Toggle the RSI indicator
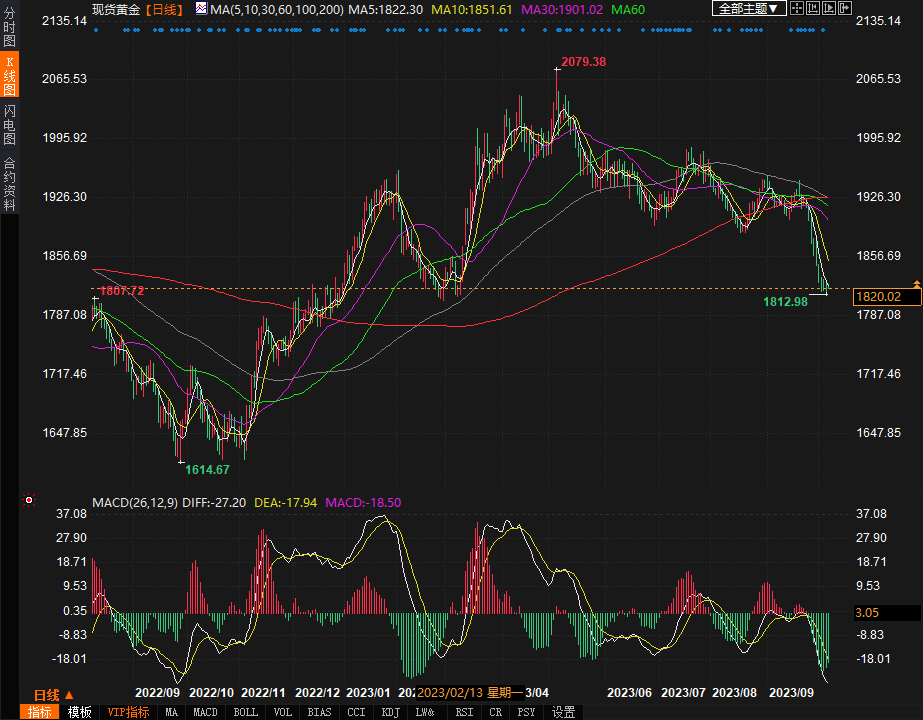The width and height of the screenshot is (923, 720). (464, 712)
